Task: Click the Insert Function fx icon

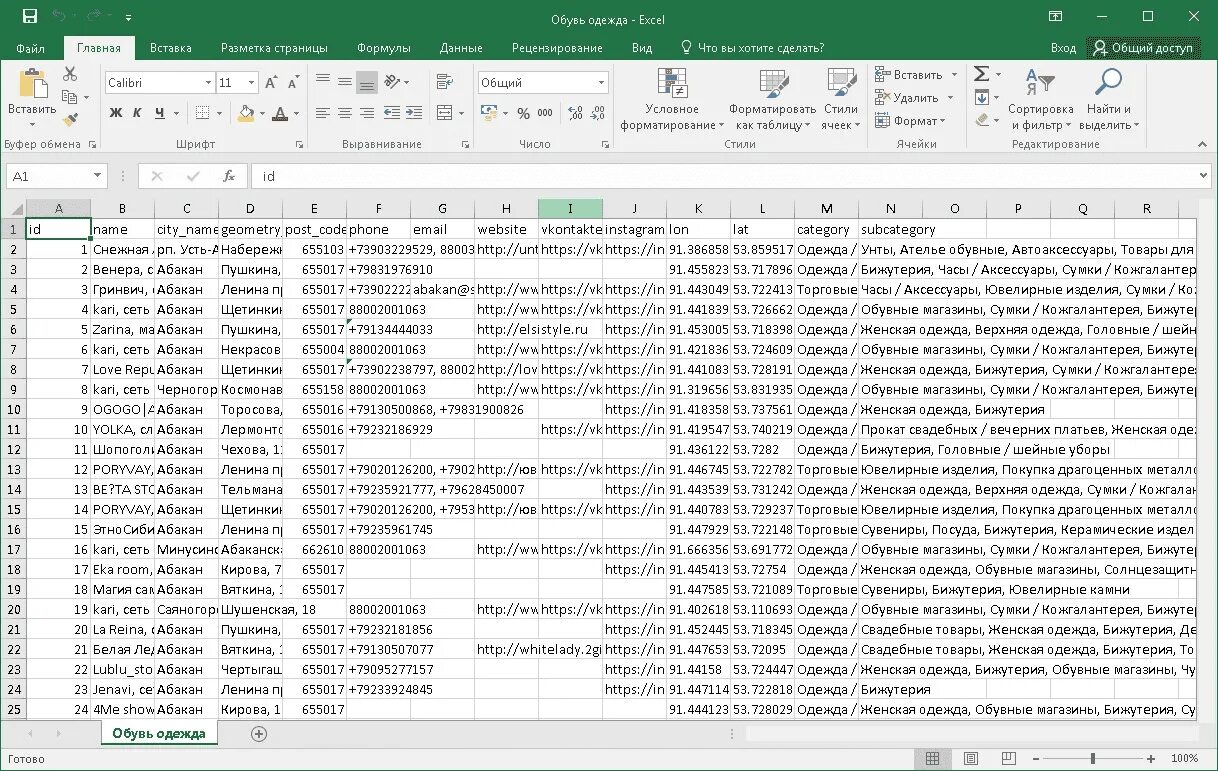Action: pyautogui.click(x=228, y=176)
